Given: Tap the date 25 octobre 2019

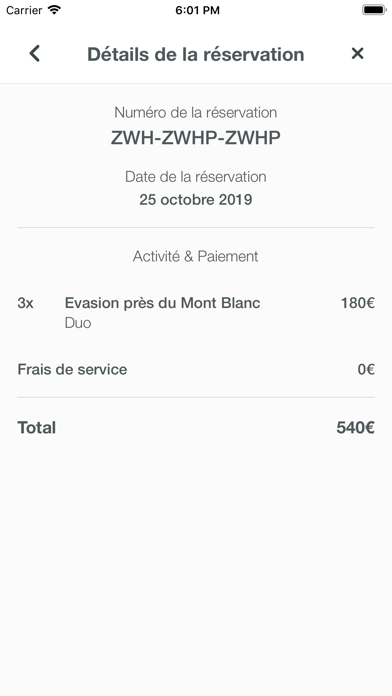Looking at the screenshot, I should coord(196,200).
